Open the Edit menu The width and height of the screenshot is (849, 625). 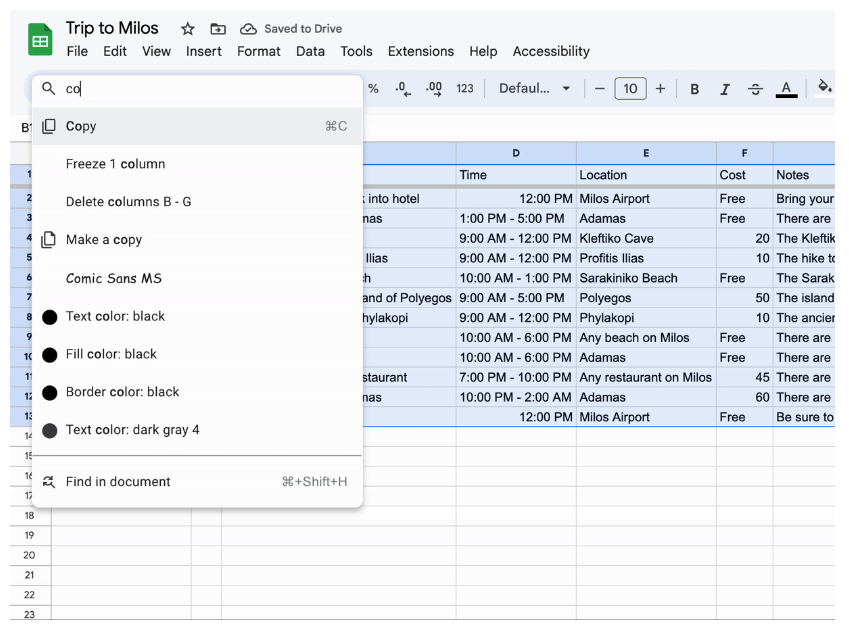pyautogui.click(x=115, y=51)
